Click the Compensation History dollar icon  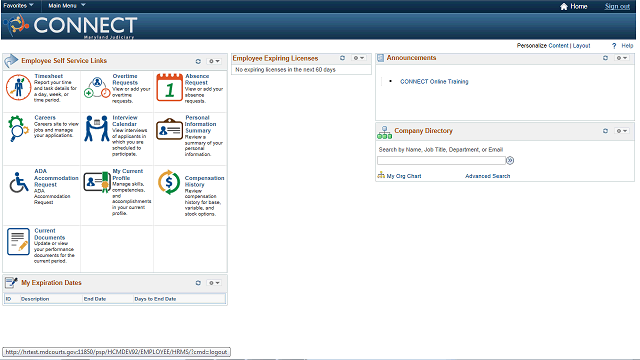point(169,182)
